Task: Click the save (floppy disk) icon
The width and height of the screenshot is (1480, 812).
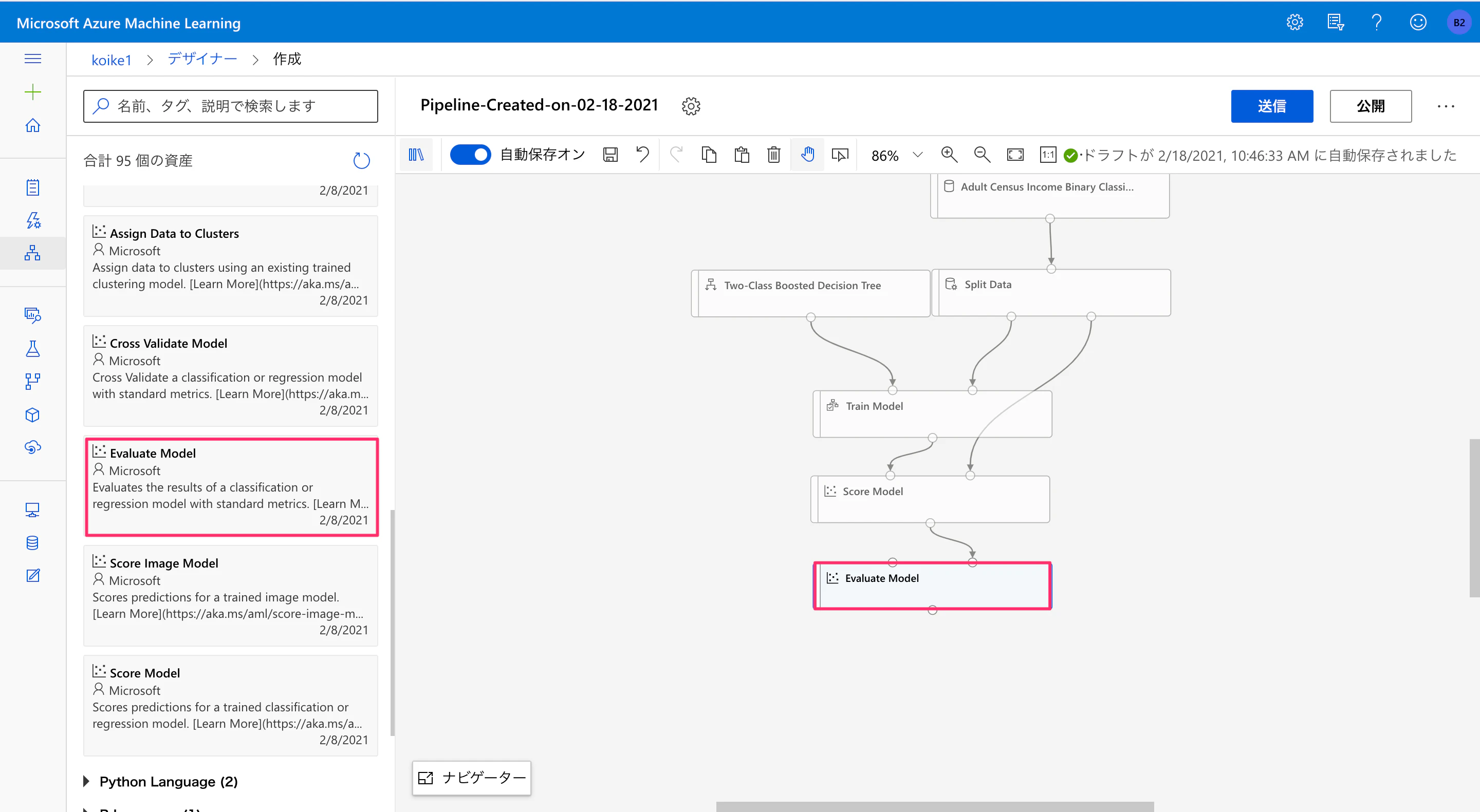Action: click(x=610, y=155)
